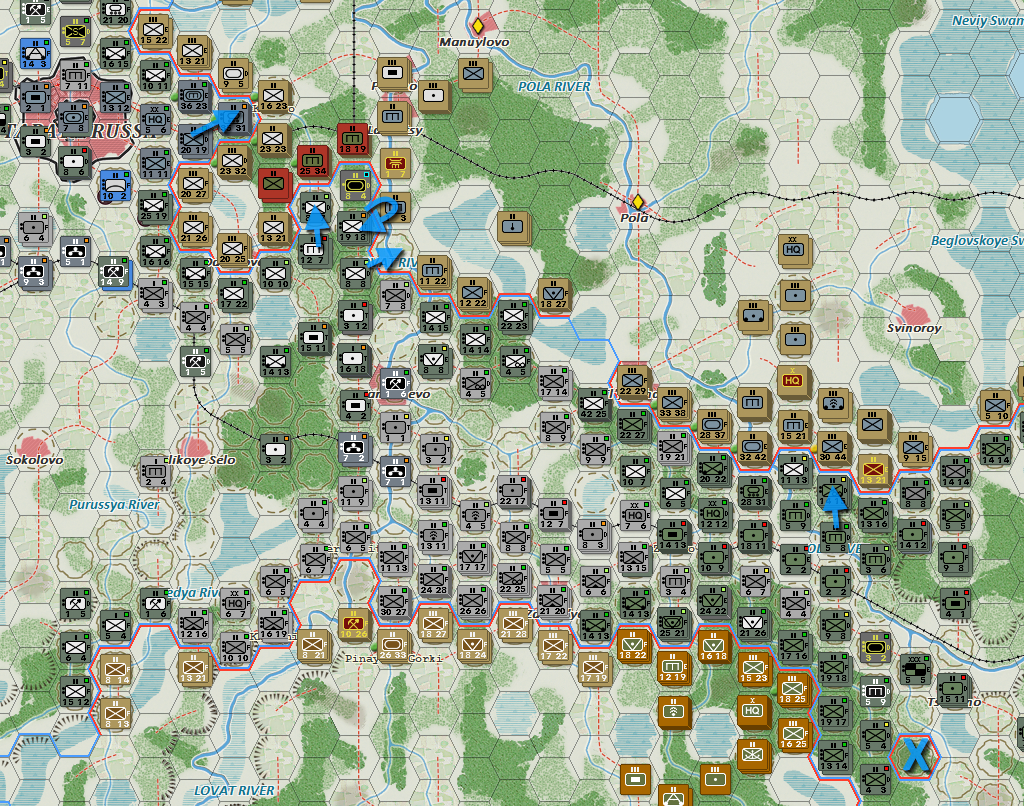Viewport: 1024px width, 806px height.
Task: Select the tan infantry stack 33 38
Action: (673, 404)
